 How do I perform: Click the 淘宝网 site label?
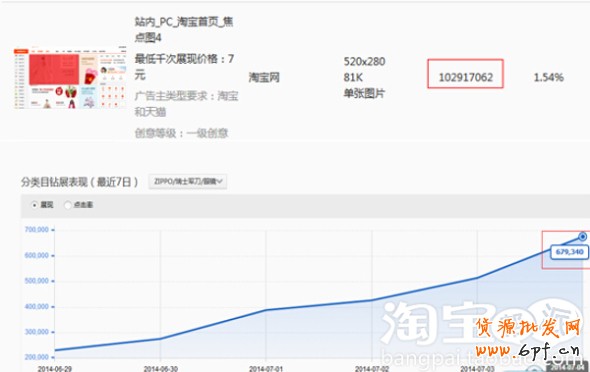[x=264, y=77]
